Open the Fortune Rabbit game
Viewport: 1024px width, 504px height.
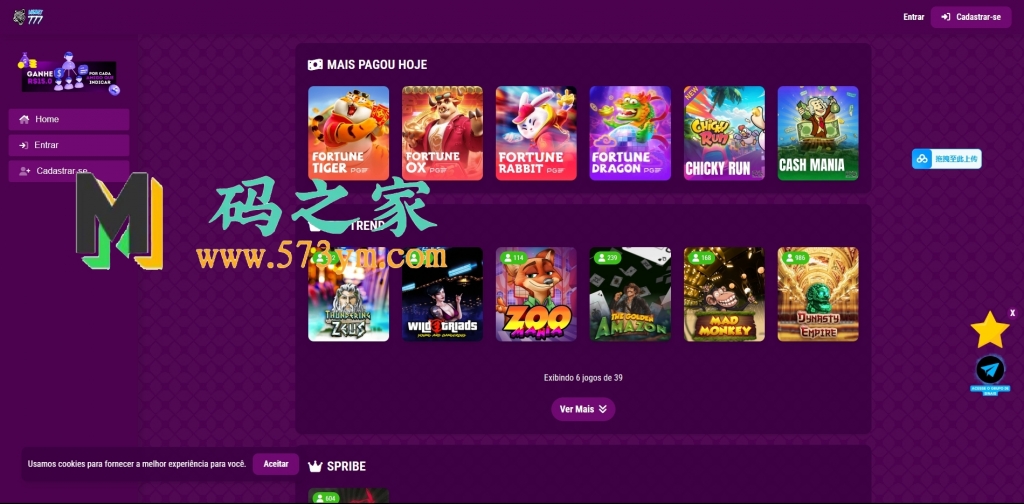[536, 133]
